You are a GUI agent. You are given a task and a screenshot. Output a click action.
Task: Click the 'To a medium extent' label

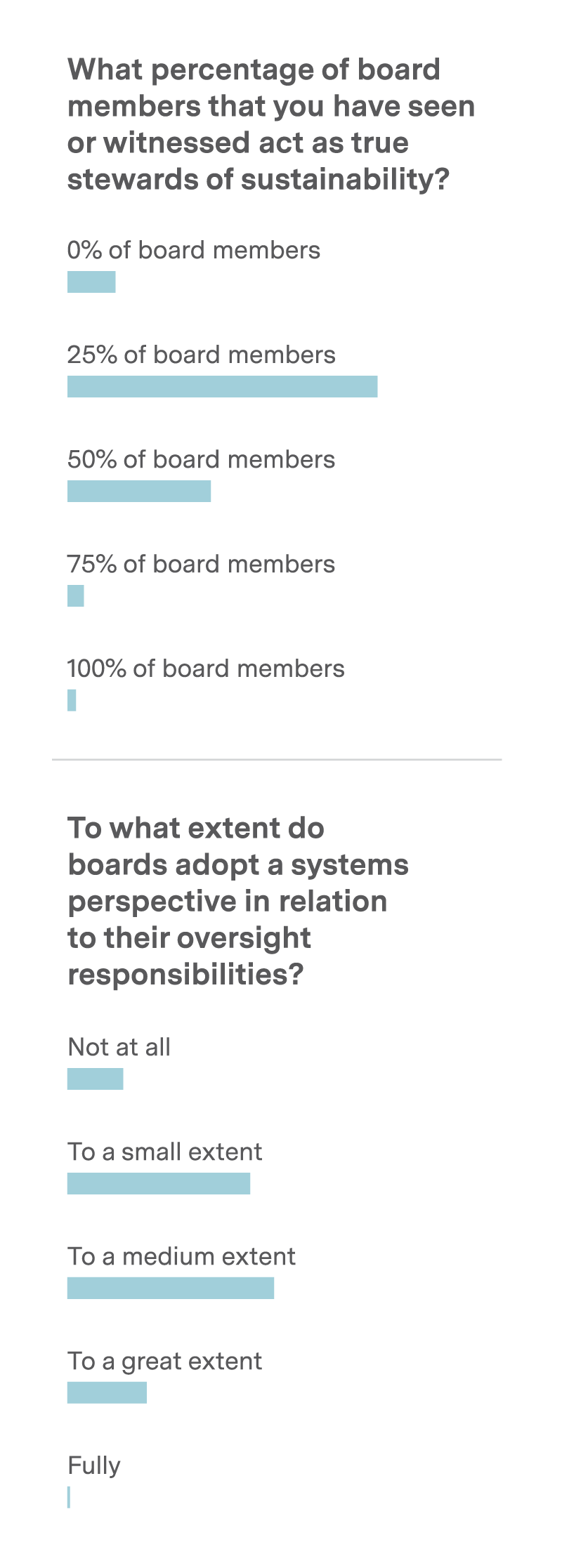click(182, 1257)
